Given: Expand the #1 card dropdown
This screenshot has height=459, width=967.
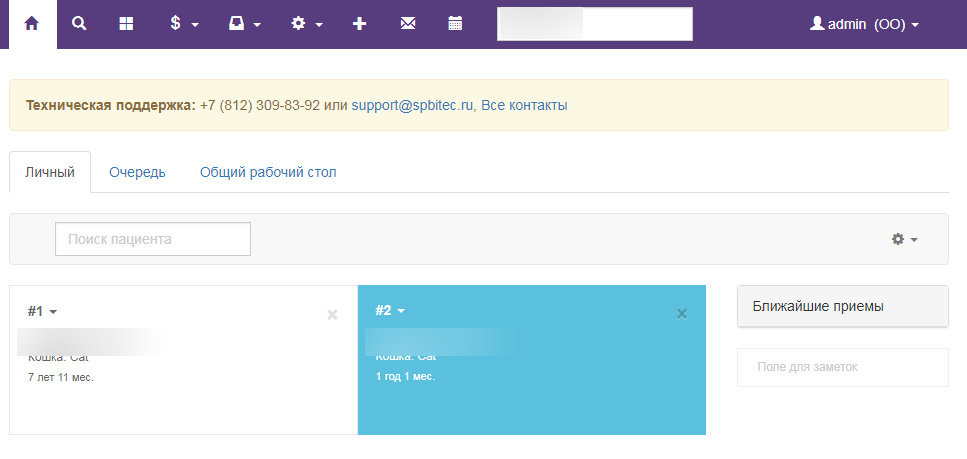Looking at the screenshot, I should tap(42, 312).
